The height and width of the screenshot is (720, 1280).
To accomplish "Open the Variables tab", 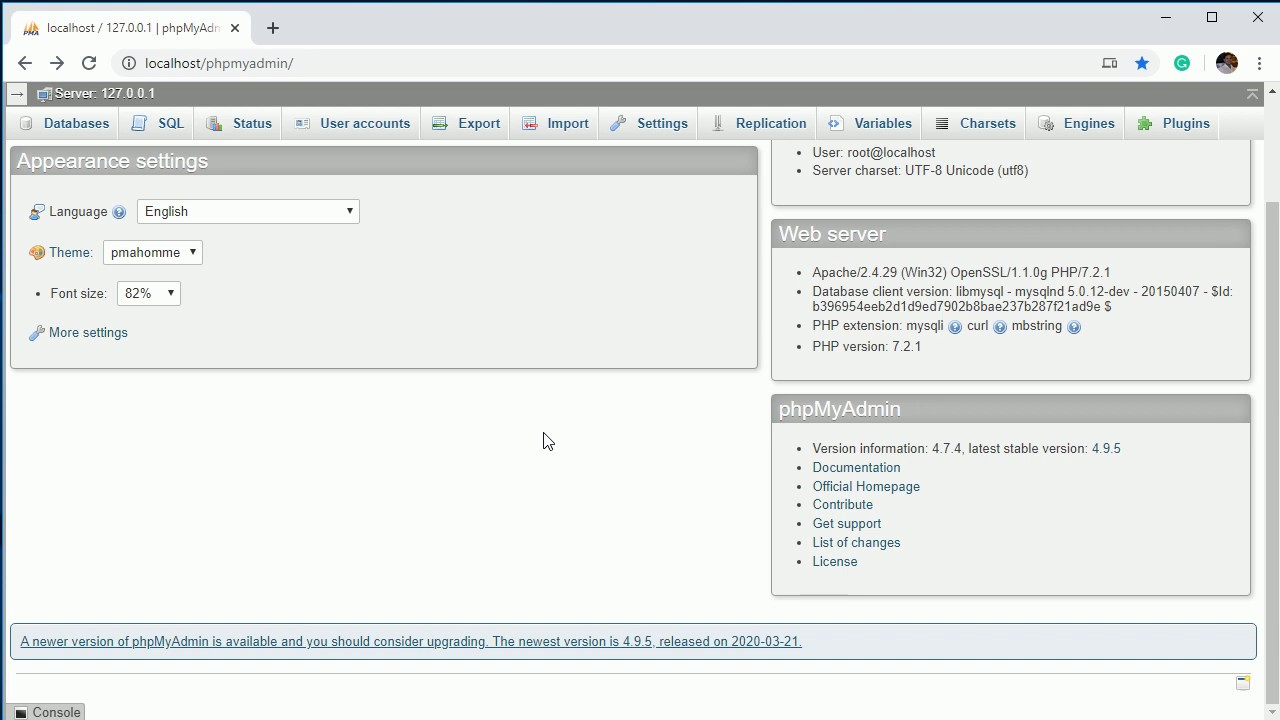I will coord(870,123).
